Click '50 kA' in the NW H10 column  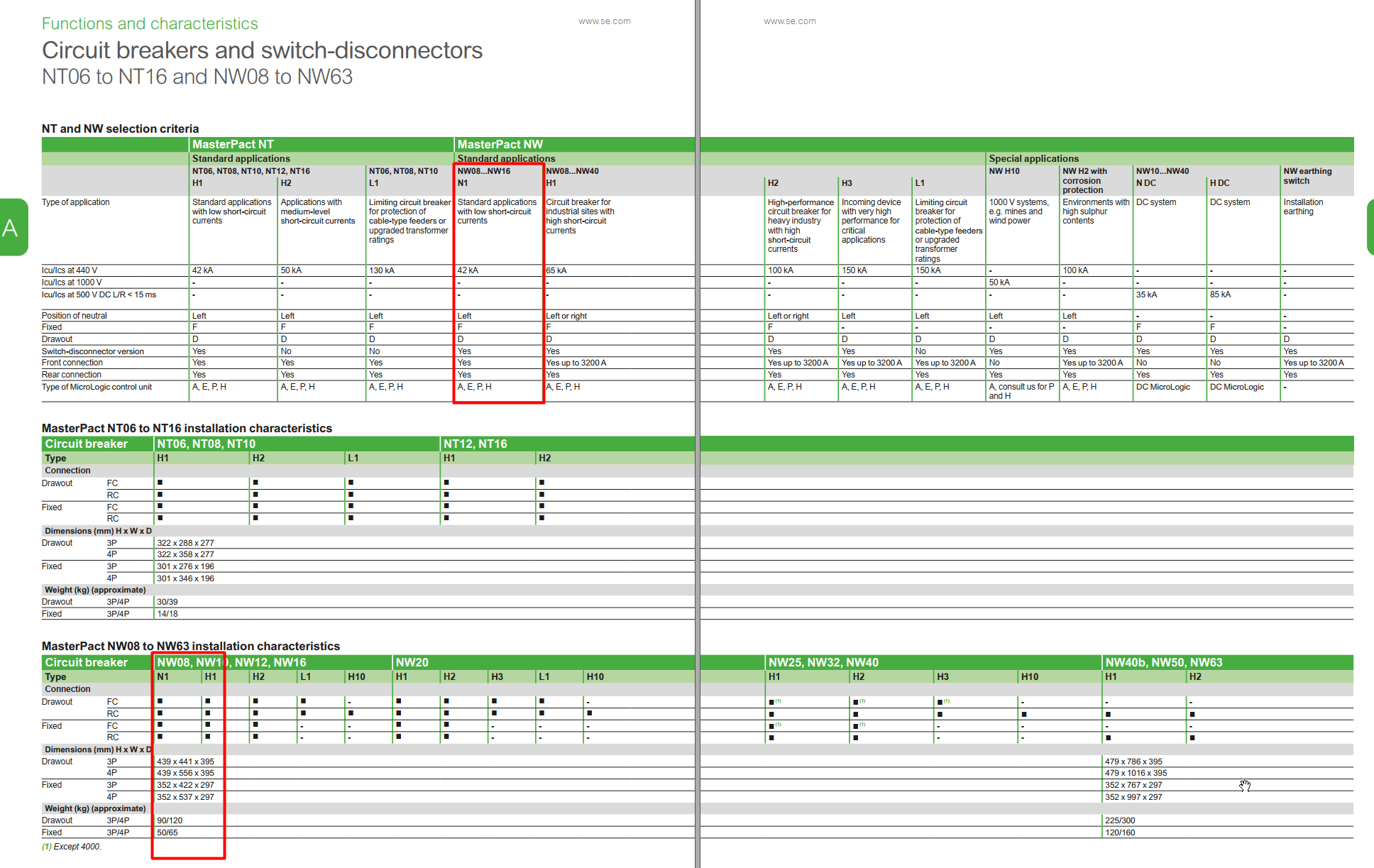999,282
